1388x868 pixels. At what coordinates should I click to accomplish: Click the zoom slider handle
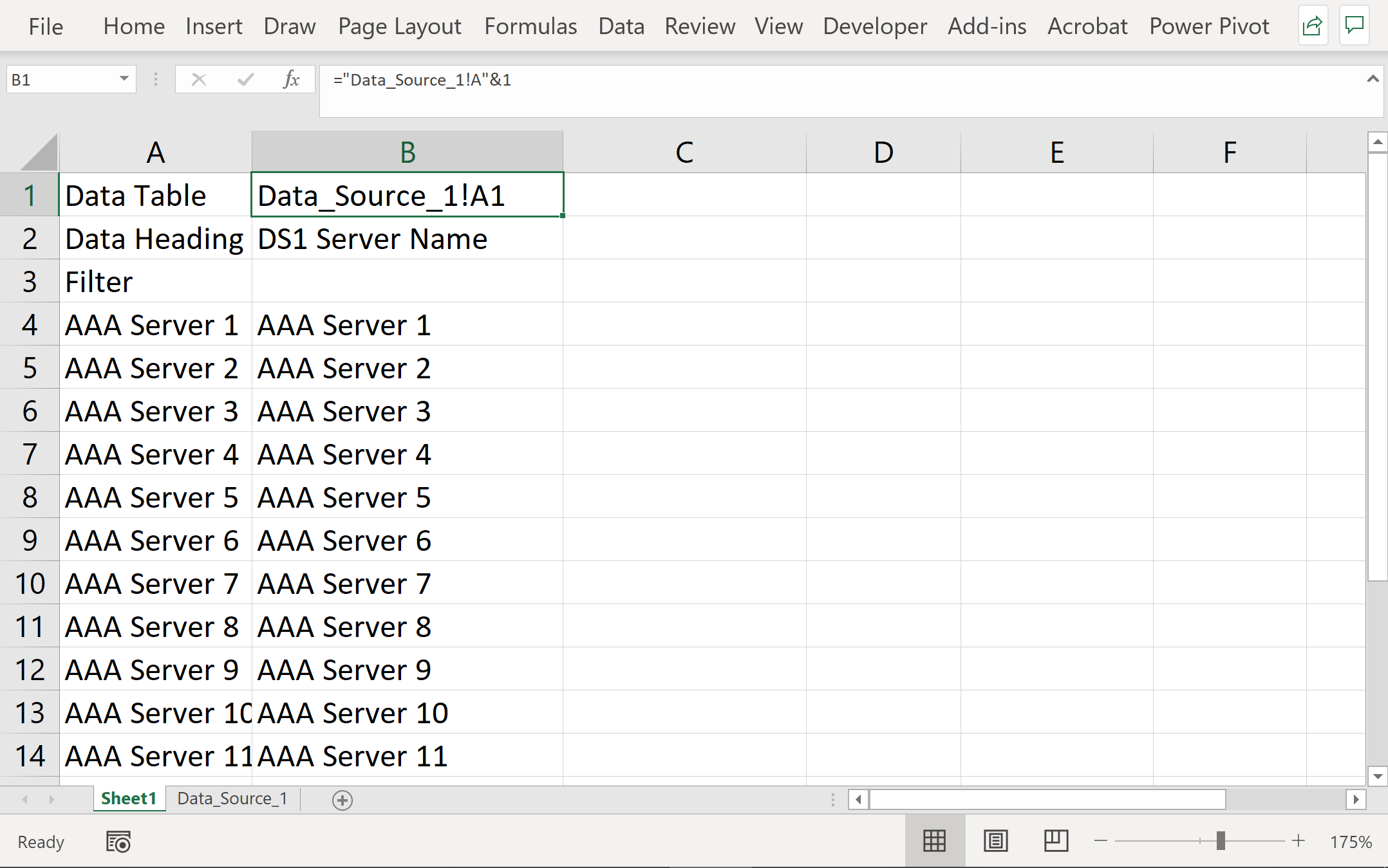[1220, 841]
